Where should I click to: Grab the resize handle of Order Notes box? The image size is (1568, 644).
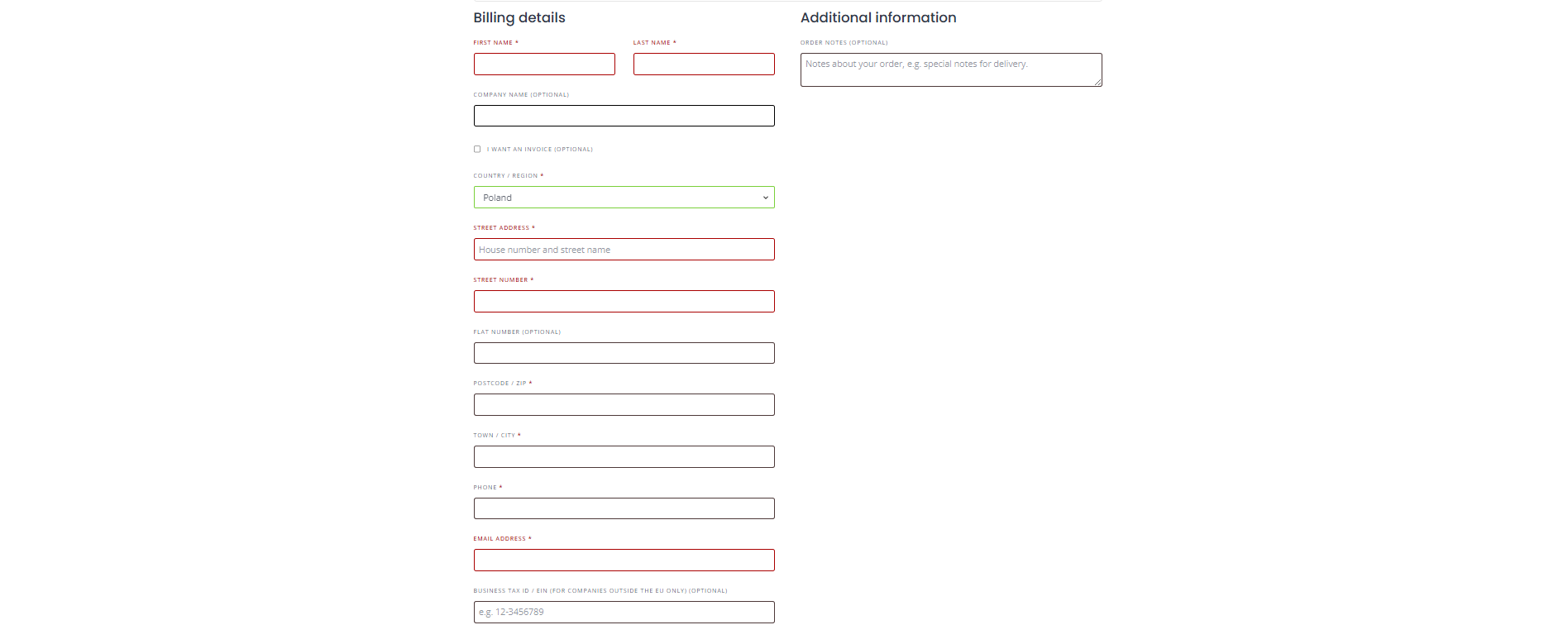point(1098,83)
